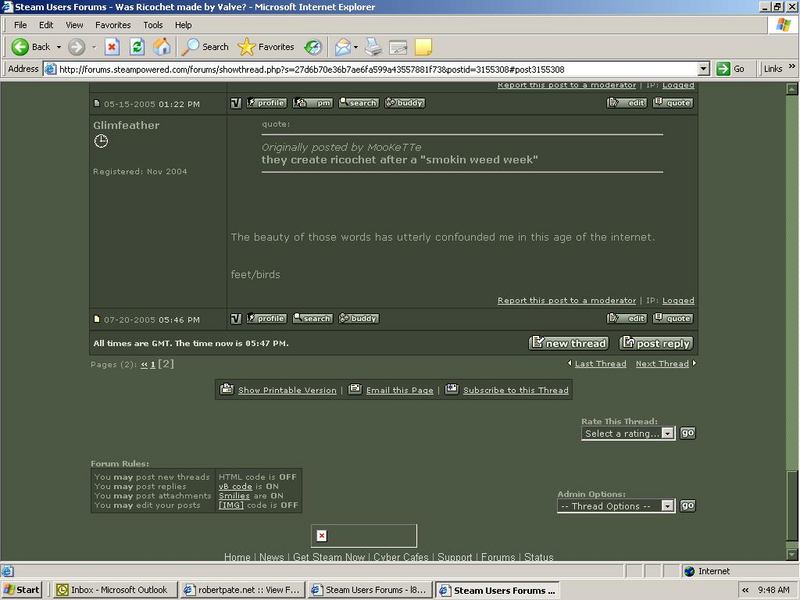The width and height of the screenshot is (800, 600).
Task: Click Subscribe to this Thread link
Action: coord(515,390)
